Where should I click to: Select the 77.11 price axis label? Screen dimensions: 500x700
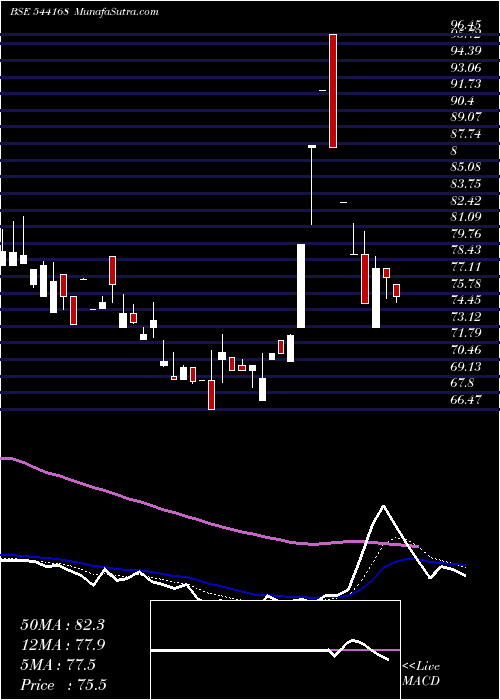465,267
